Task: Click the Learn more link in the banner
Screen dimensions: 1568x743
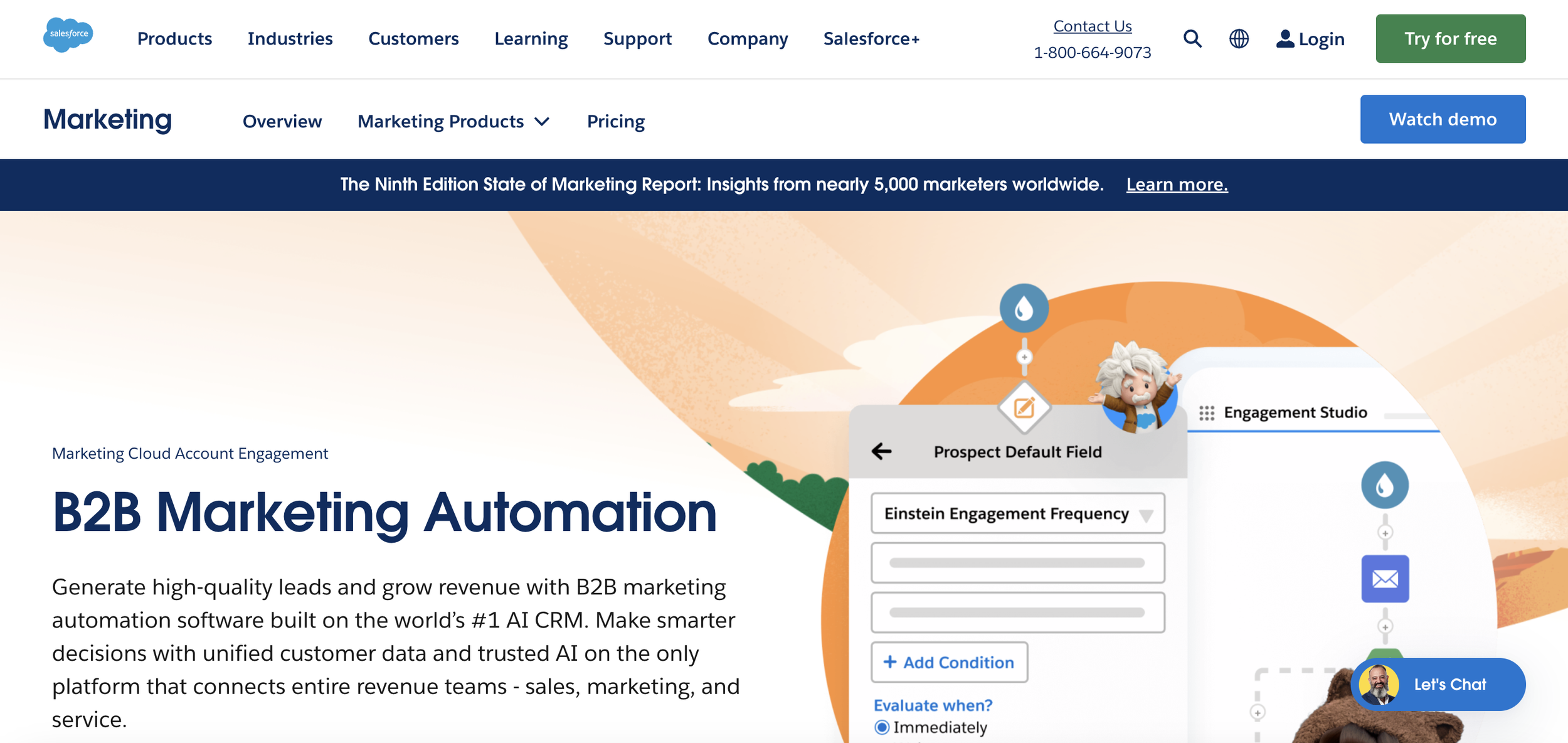Action: click(x=1177, y=184)
